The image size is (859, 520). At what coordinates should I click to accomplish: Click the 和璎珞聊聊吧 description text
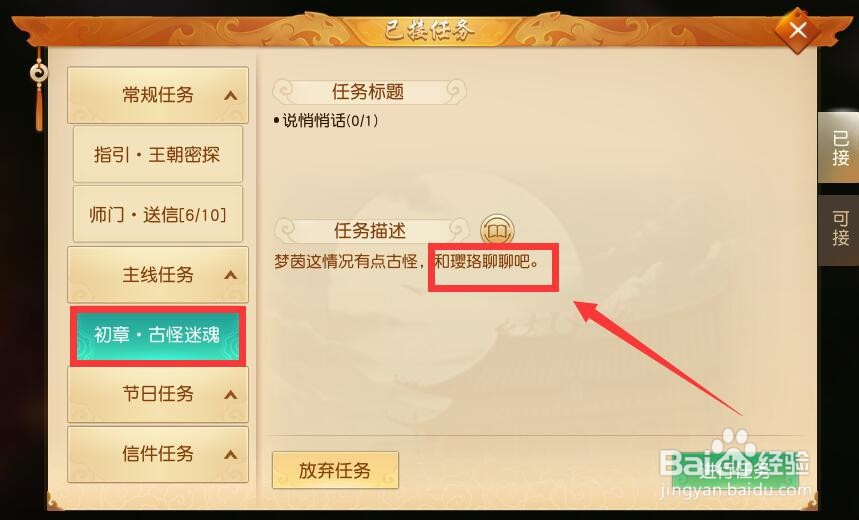486,261
